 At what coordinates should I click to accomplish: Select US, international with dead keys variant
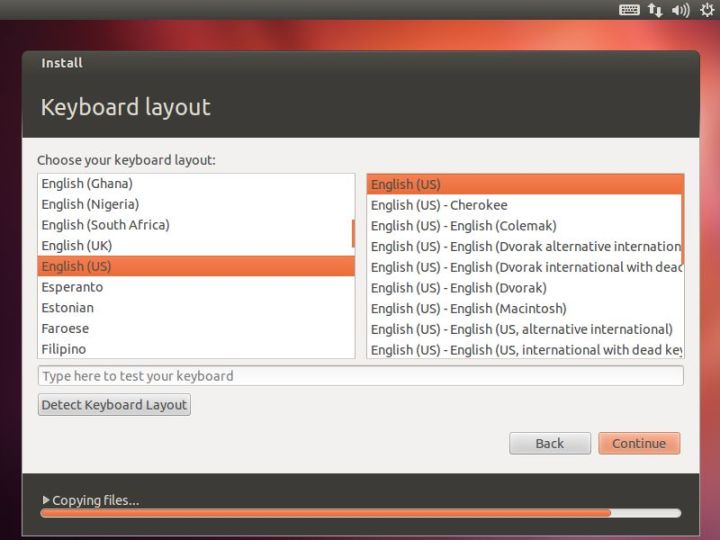(x=525, y=350)
